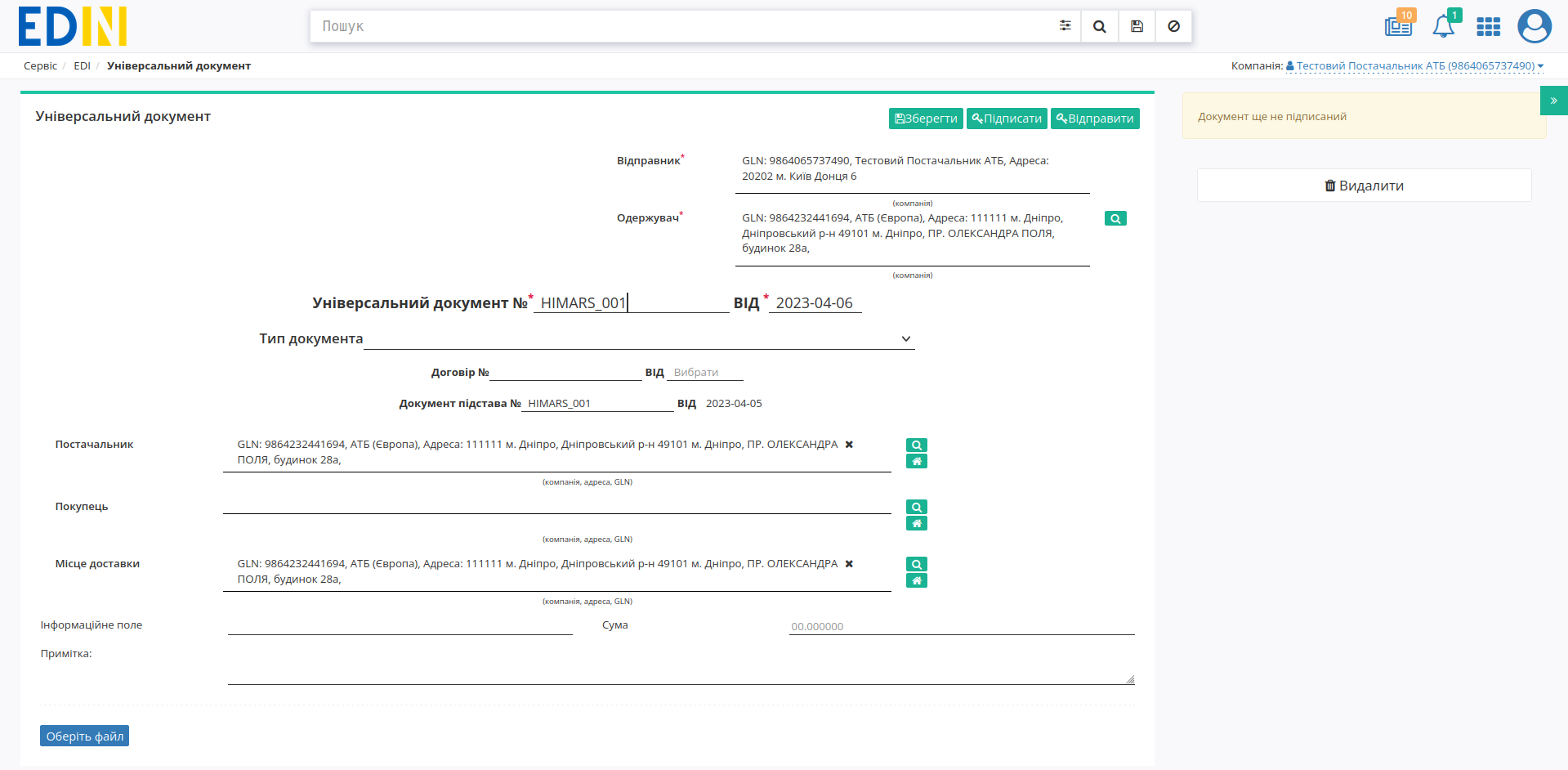Search company for Покупець field

917,508
